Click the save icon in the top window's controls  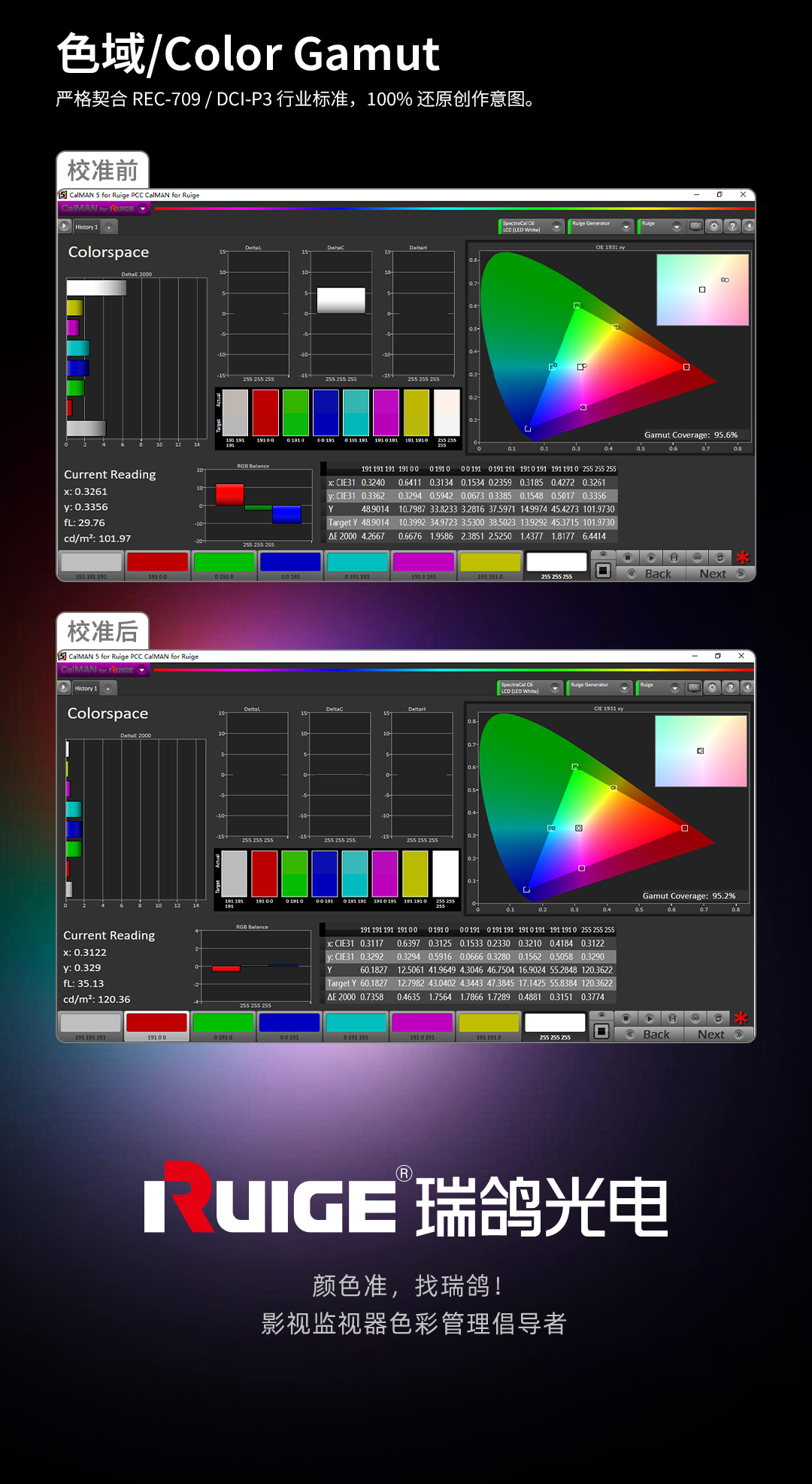click(674, 557)
